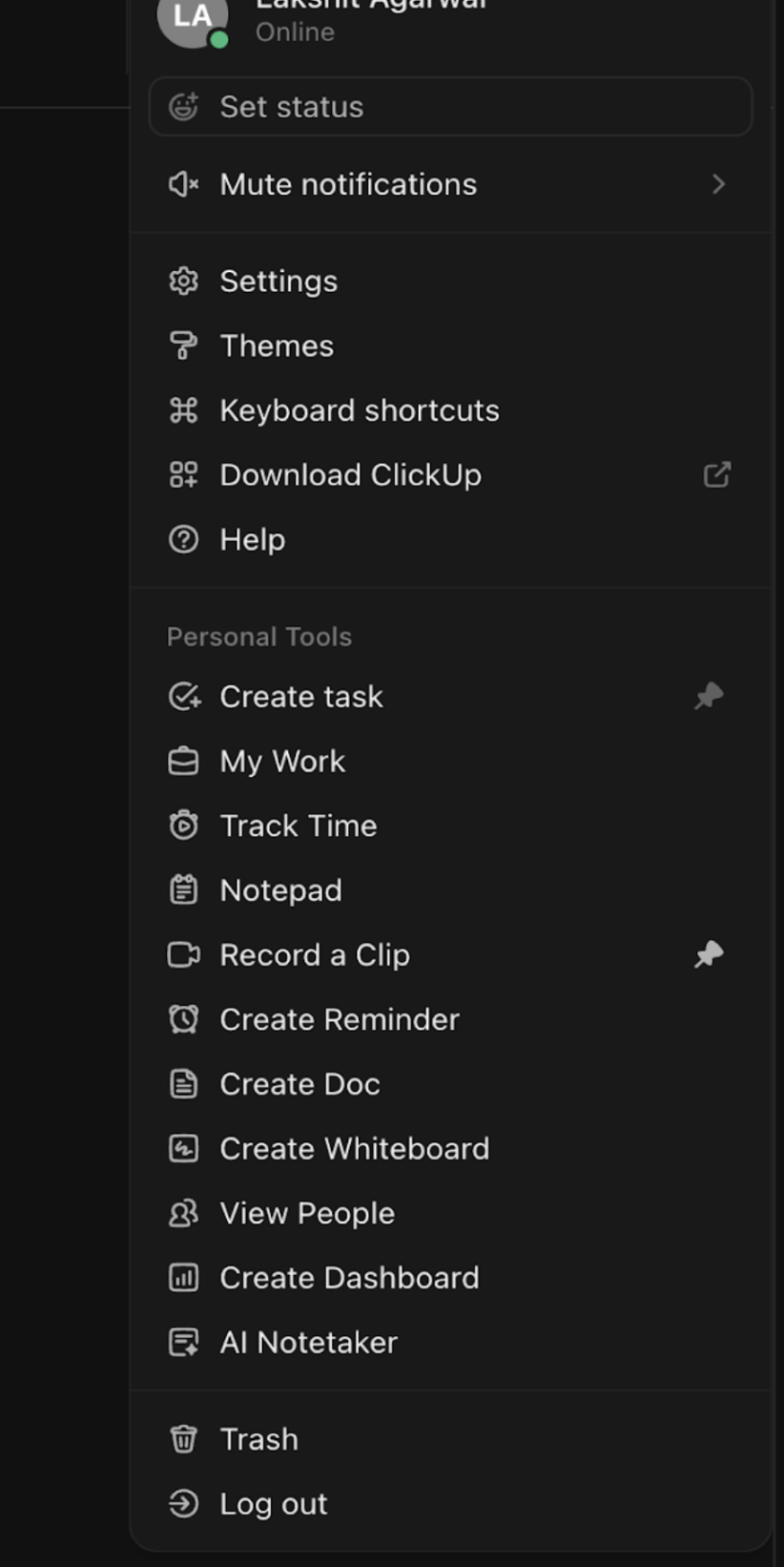Expand Mute notifications submenu chevron
Image resolution: width=784 pixels, height=1567 pixels.
[718, 184]
